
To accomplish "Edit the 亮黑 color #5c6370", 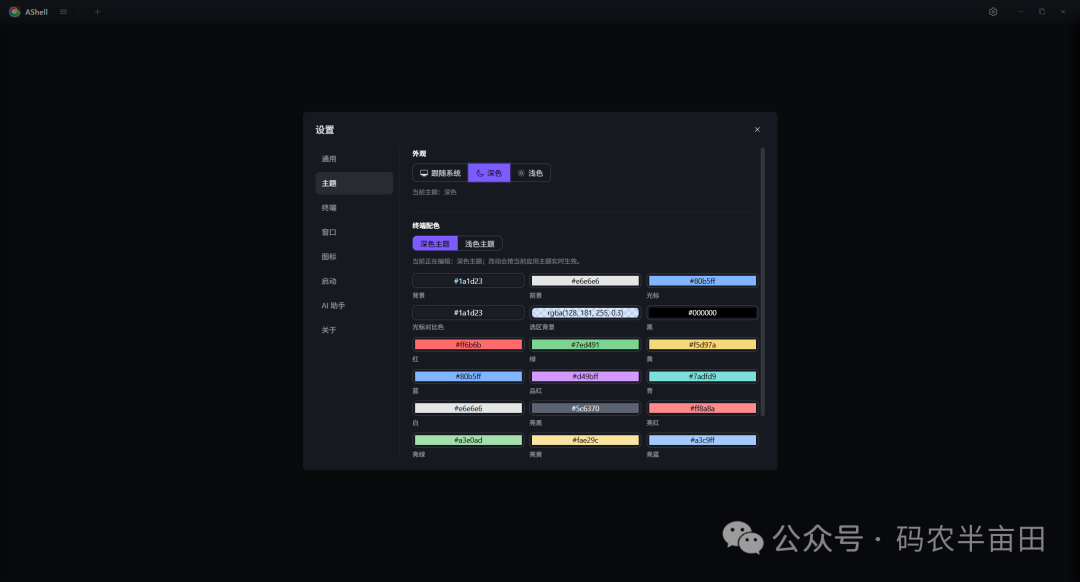I will tap(585, 408).
